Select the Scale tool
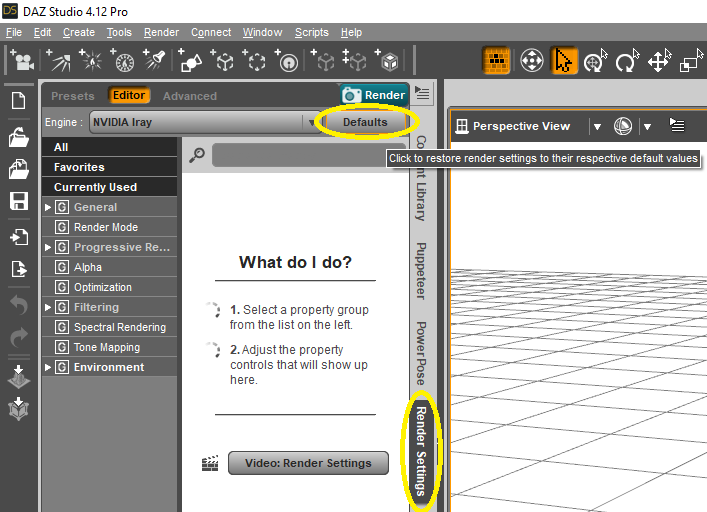Screen dimensions: 707x512 [x=691, y=60]
